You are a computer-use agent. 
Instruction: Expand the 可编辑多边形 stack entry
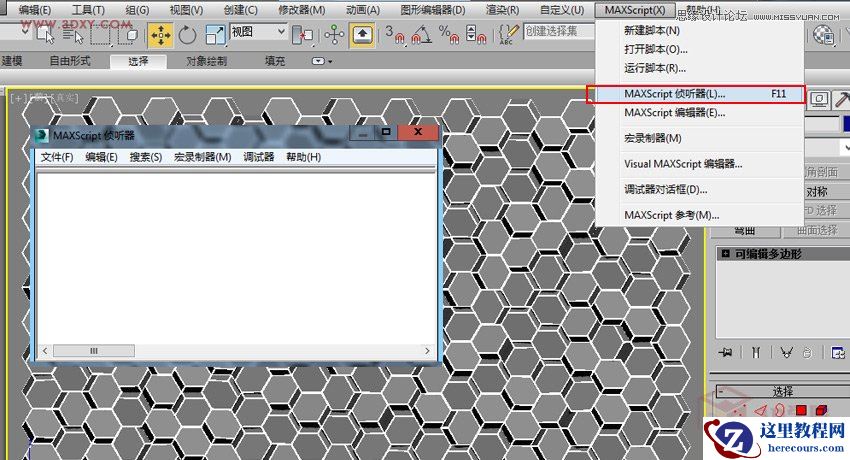(725, 254)
